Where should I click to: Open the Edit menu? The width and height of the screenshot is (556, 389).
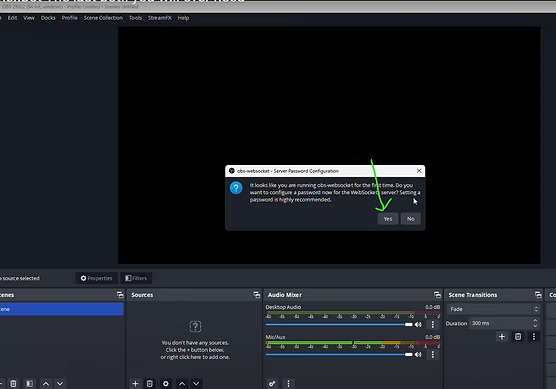coord(12,18)
